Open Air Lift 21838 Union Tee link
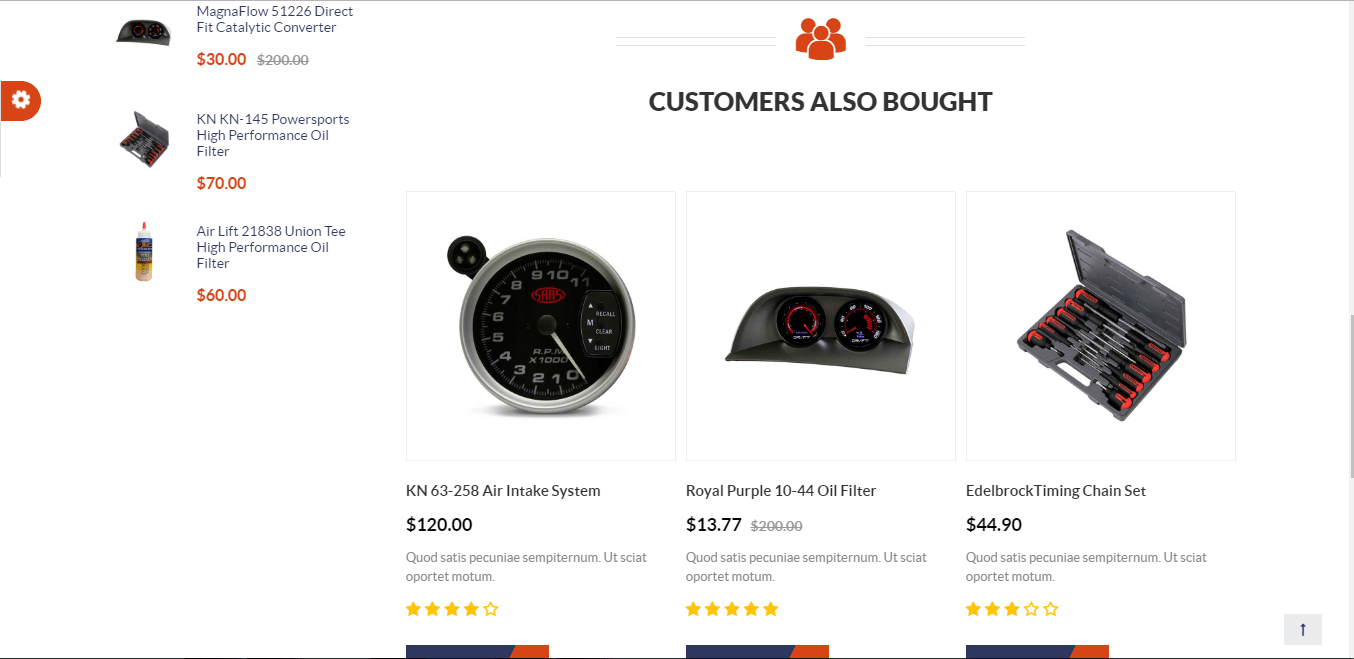This screenshot has height=659, width=1354. point(271,247)
